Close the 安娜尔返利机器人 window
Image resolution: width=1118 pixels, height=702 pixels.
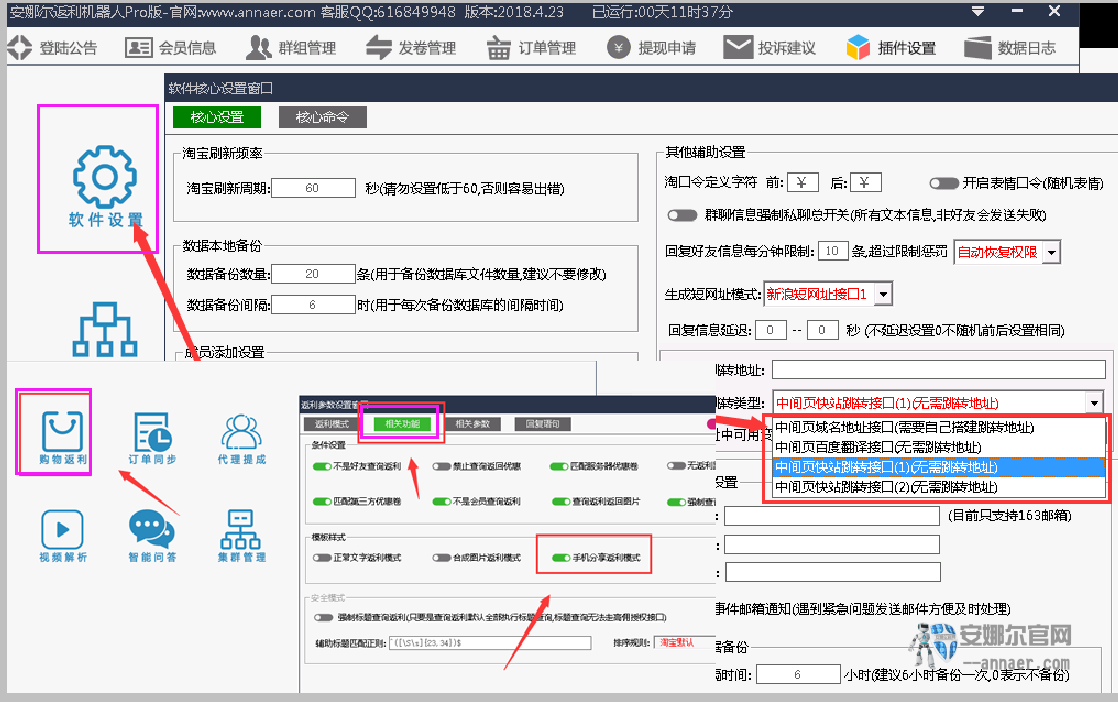tap(1055, 11)
